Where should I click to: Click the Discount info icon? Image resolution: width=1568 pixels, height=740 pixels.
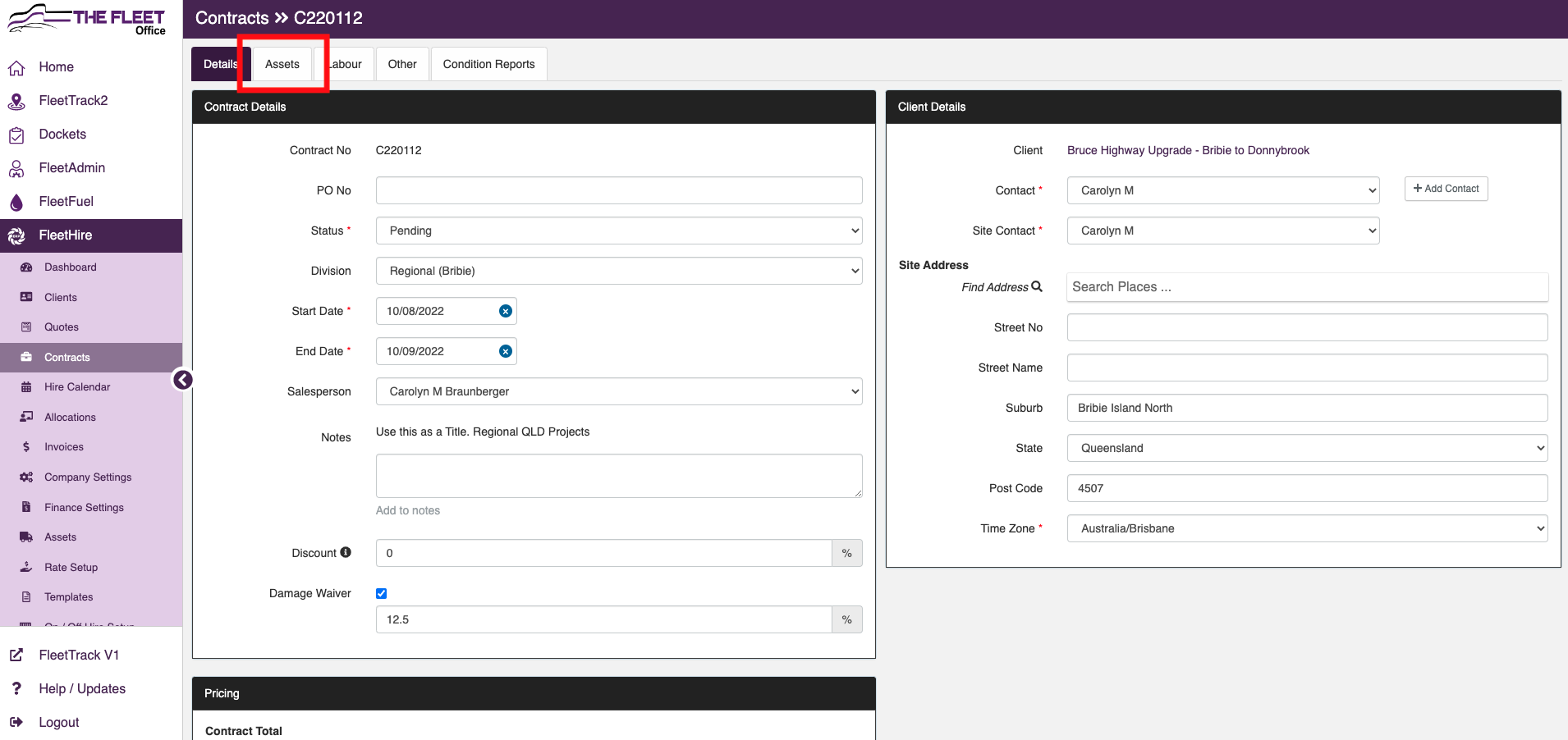point(346,552)
